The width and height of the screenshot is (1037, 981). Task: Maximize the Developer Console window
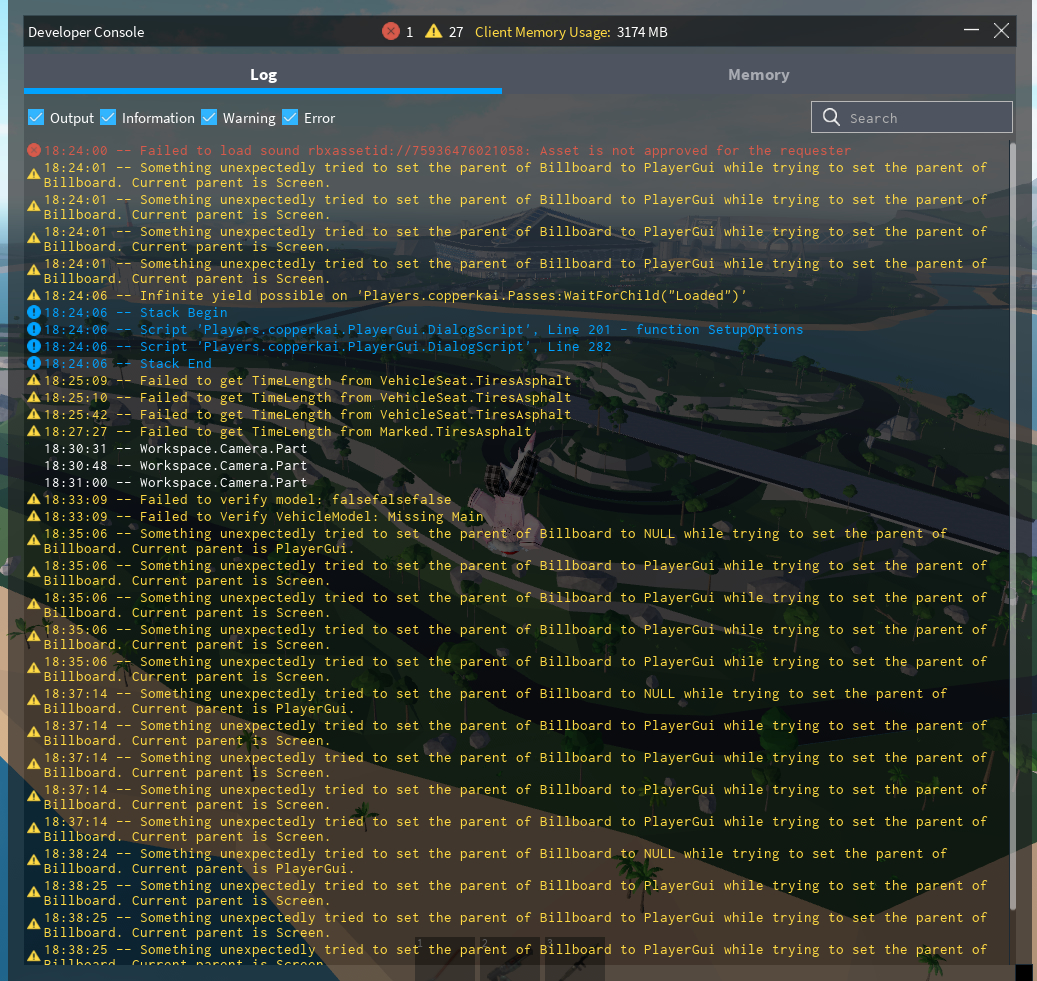970,32
